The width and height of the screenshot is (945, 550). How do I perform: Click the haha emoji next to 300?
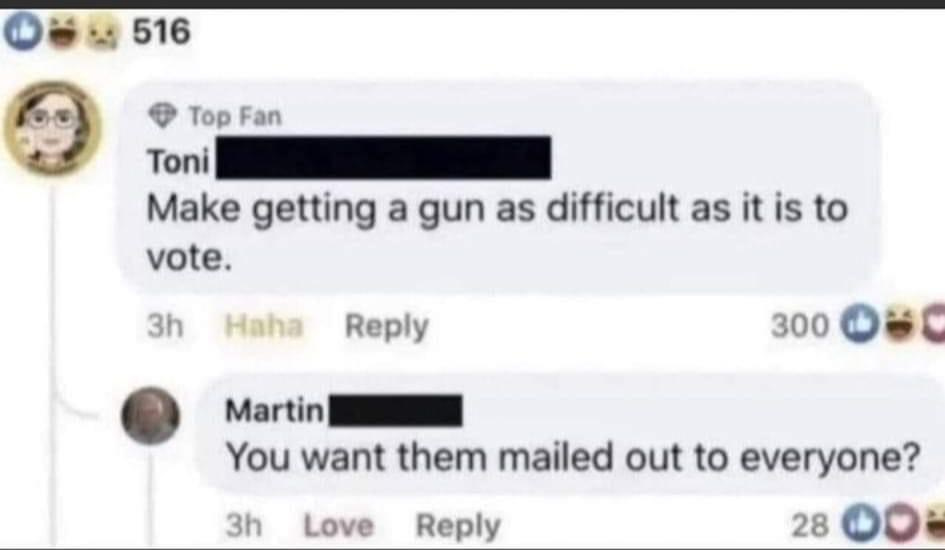pyautogui.click(x=899, y=326)
